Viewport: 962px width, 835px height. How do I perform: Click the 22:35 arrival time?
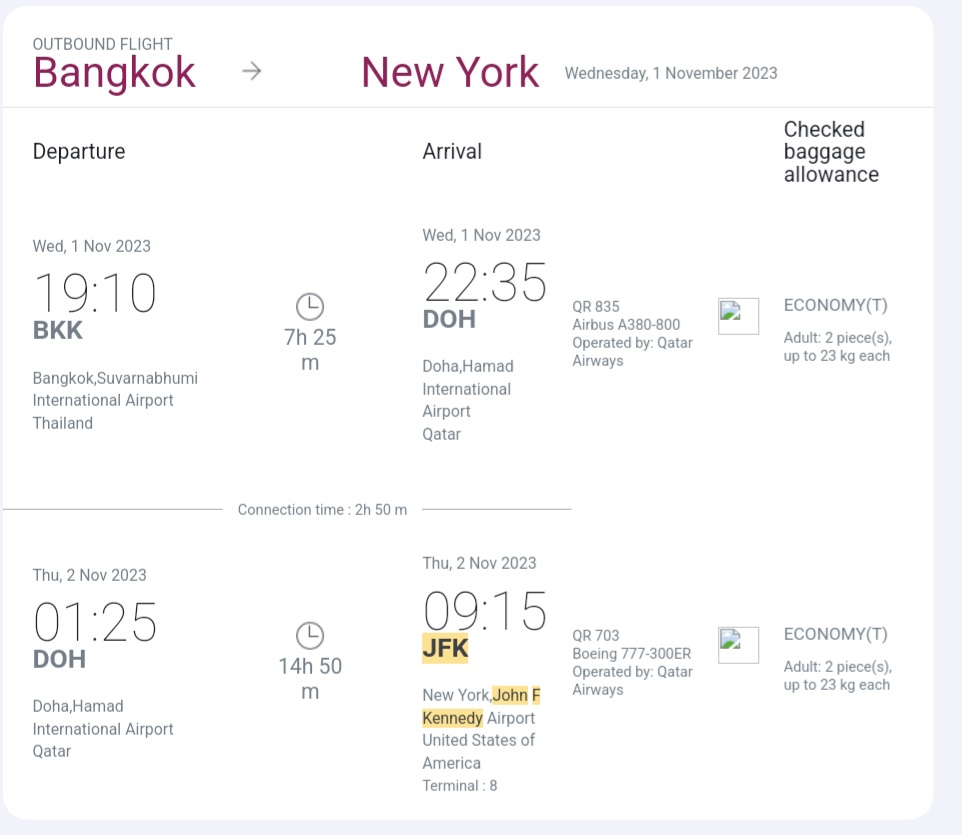(485, 283)
